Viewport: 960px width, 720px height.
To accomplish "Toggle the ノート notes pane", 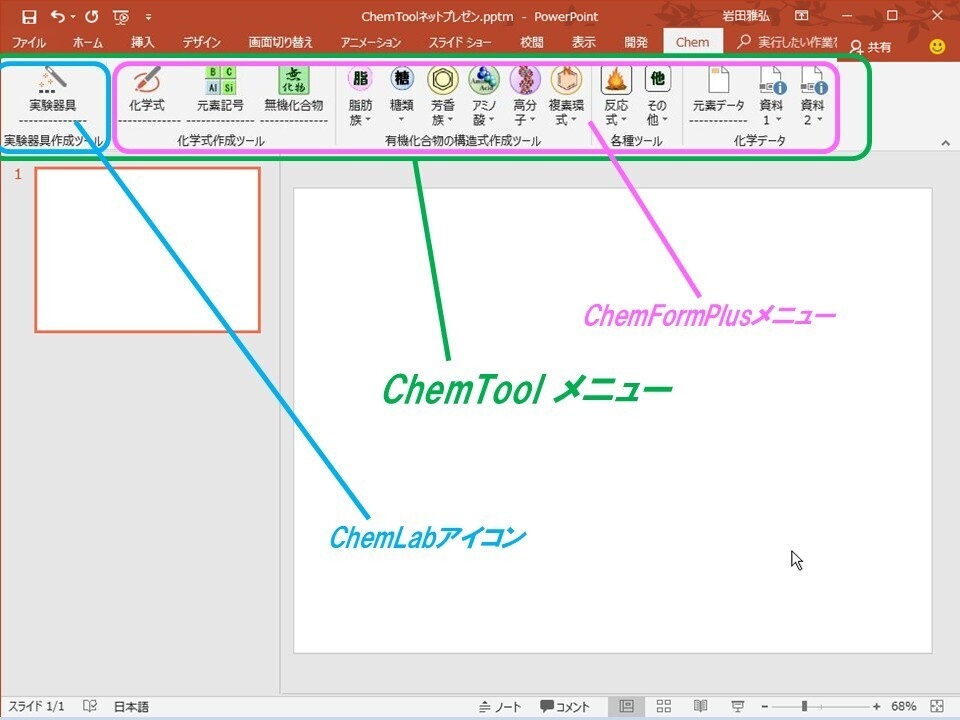I will 500,707.
